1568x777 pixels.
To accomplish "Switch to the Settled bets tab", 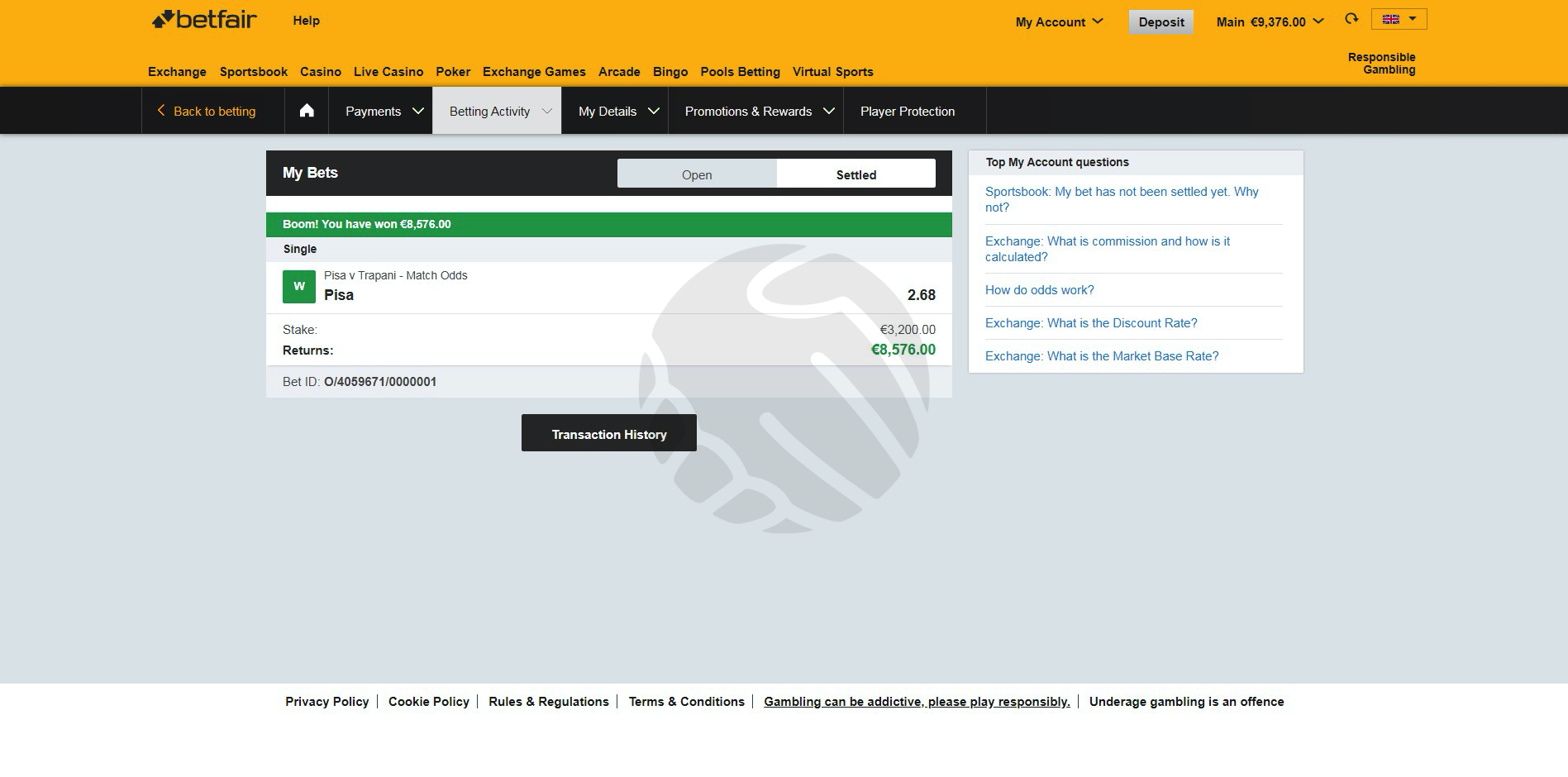I will pos(856,174).
